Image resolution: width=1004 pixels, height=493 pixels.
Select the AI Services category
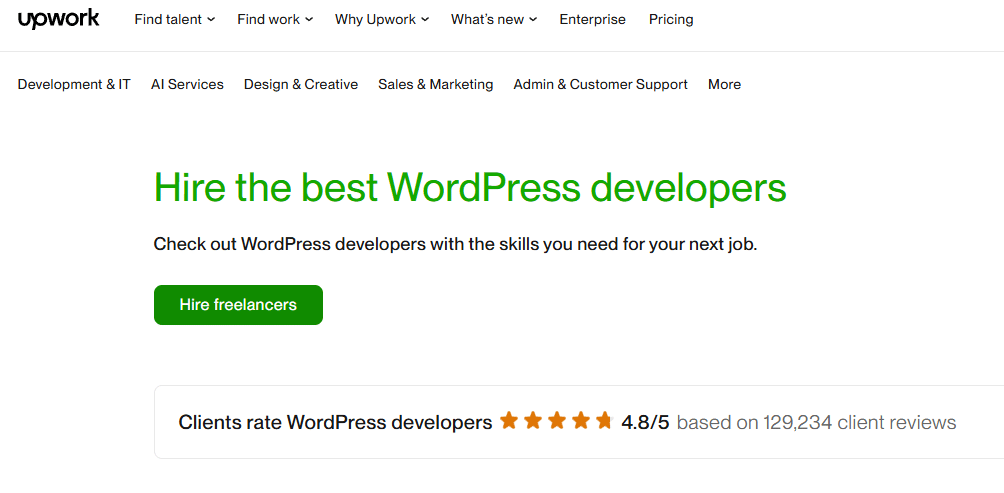[x=188, y=85]
